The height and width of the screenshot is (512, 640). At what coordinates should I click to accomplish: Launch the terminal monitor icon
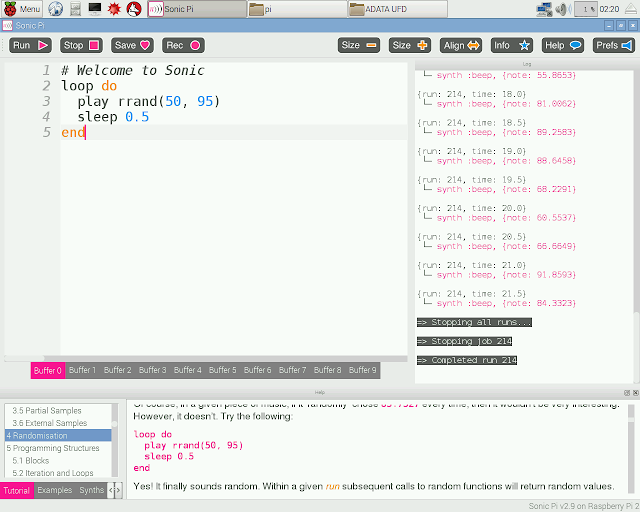(x=95, y=9)
